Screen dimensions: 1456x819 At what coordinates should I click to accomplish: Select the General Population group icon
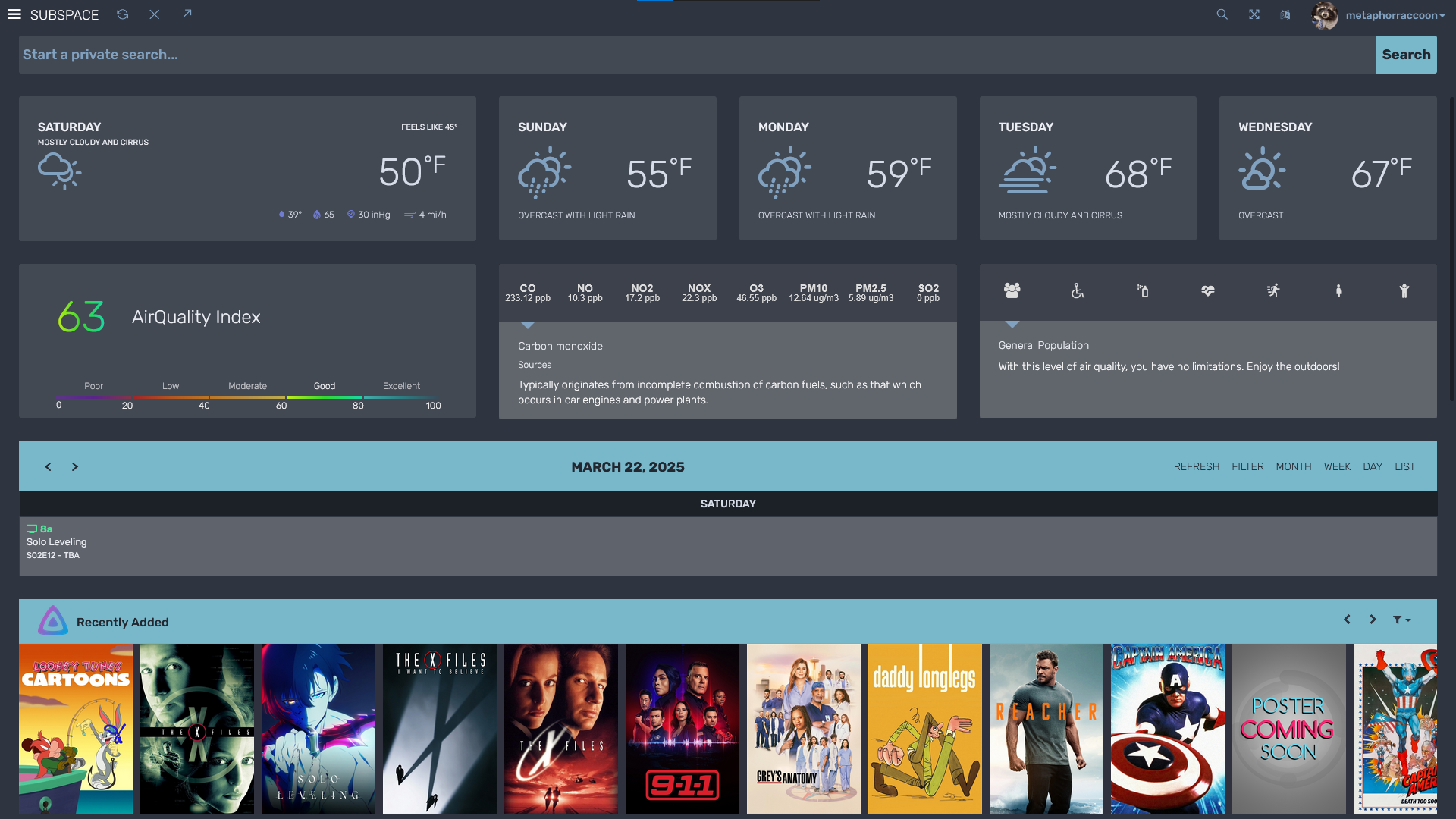tap(1012, 290)
